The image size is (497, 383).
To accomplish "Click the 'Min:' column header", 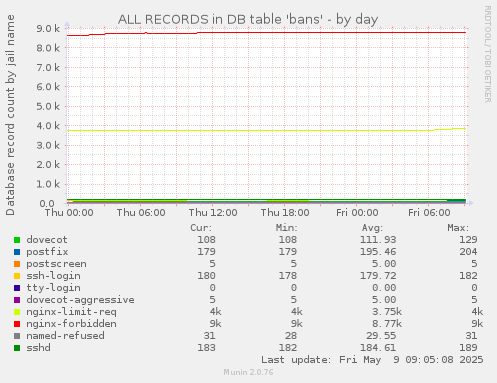I will coord(286,228).
